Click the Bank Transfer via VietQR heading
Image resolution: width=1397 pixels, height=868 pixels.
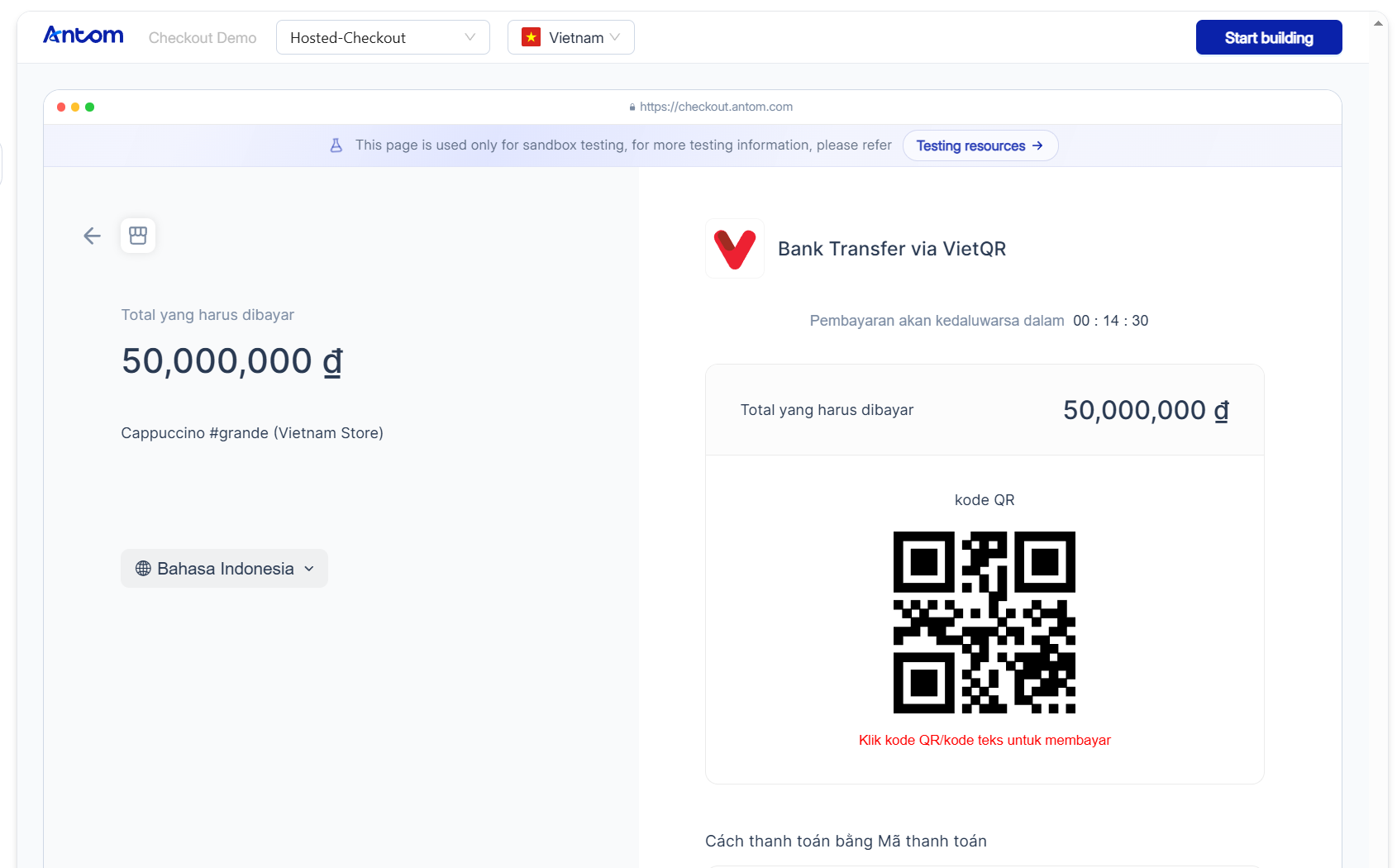coord(892,249)
